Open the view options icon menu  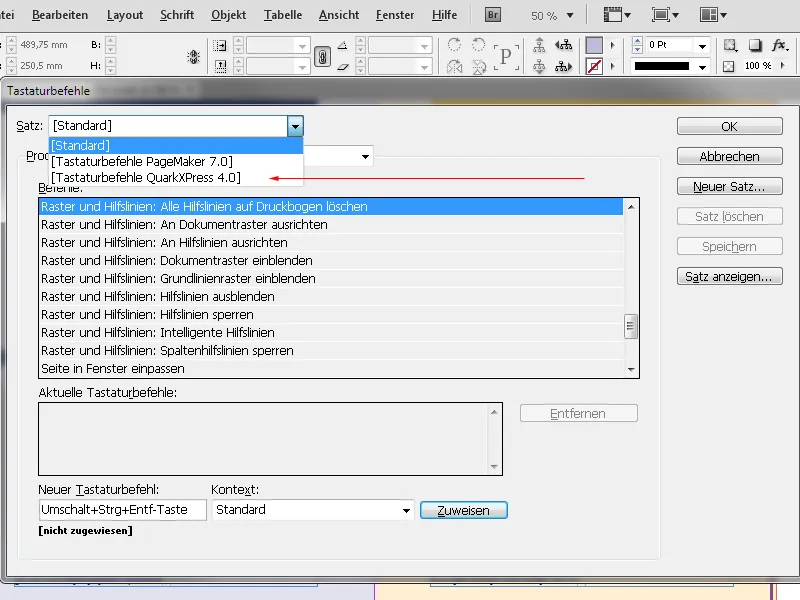(617, 15)
